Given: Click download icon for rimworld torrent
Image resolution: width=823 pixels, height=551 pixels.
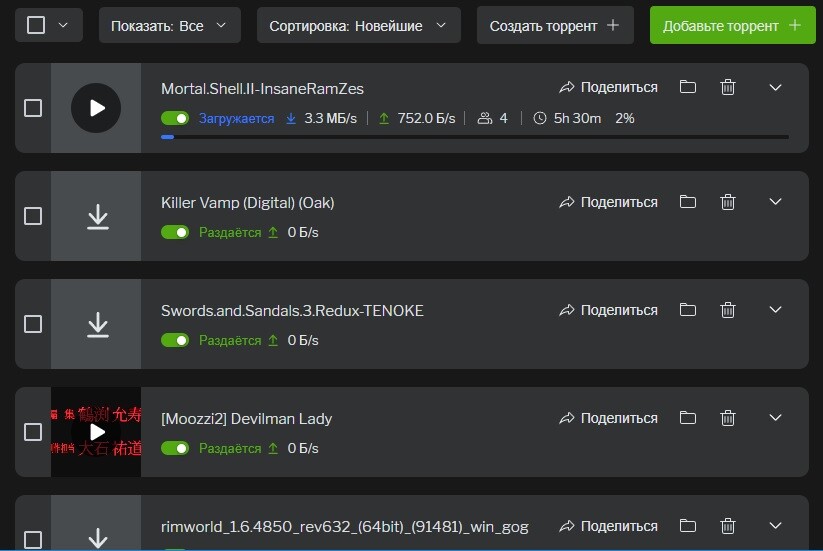Looking at the screenshot, I should [98, 537].
